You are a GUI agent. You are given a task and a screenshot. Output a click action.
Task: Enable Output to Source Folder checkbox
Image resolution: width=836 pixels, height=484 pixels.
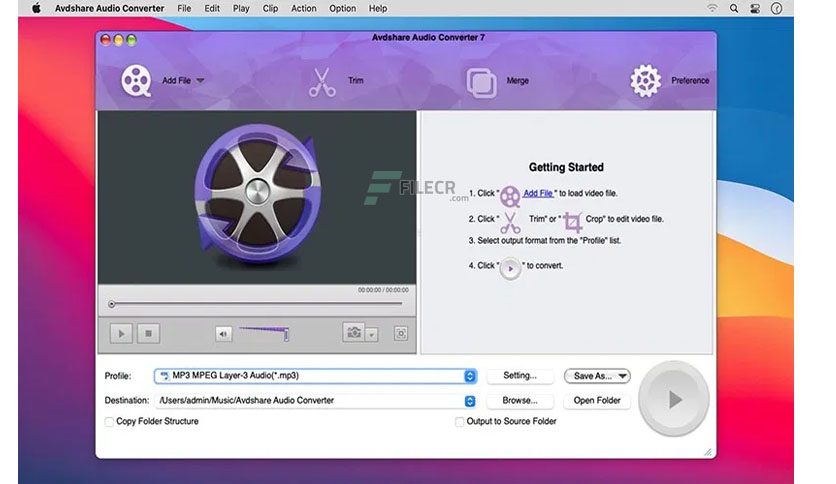(460, 422)
